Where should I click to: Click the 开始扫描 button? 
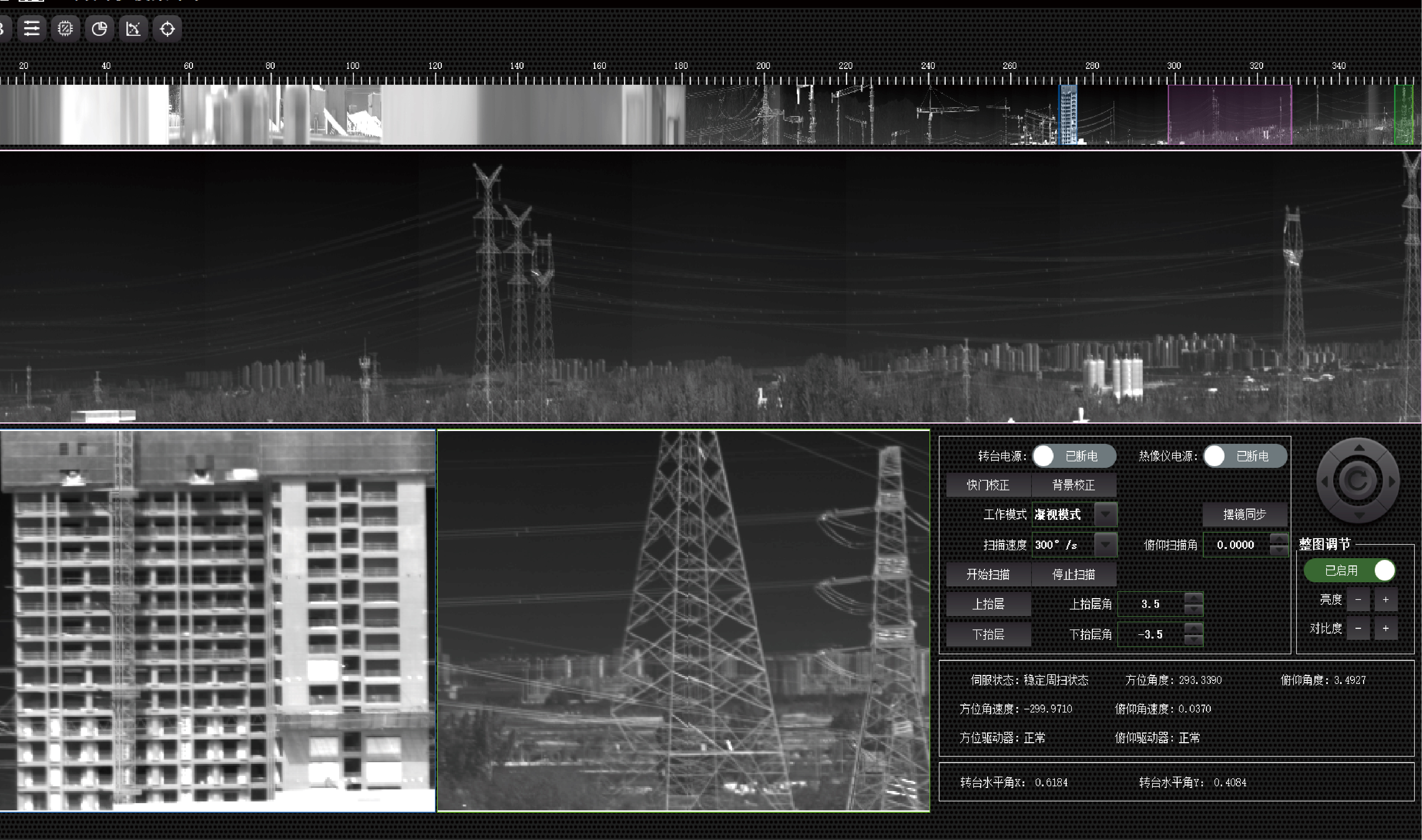pos(988,574)
